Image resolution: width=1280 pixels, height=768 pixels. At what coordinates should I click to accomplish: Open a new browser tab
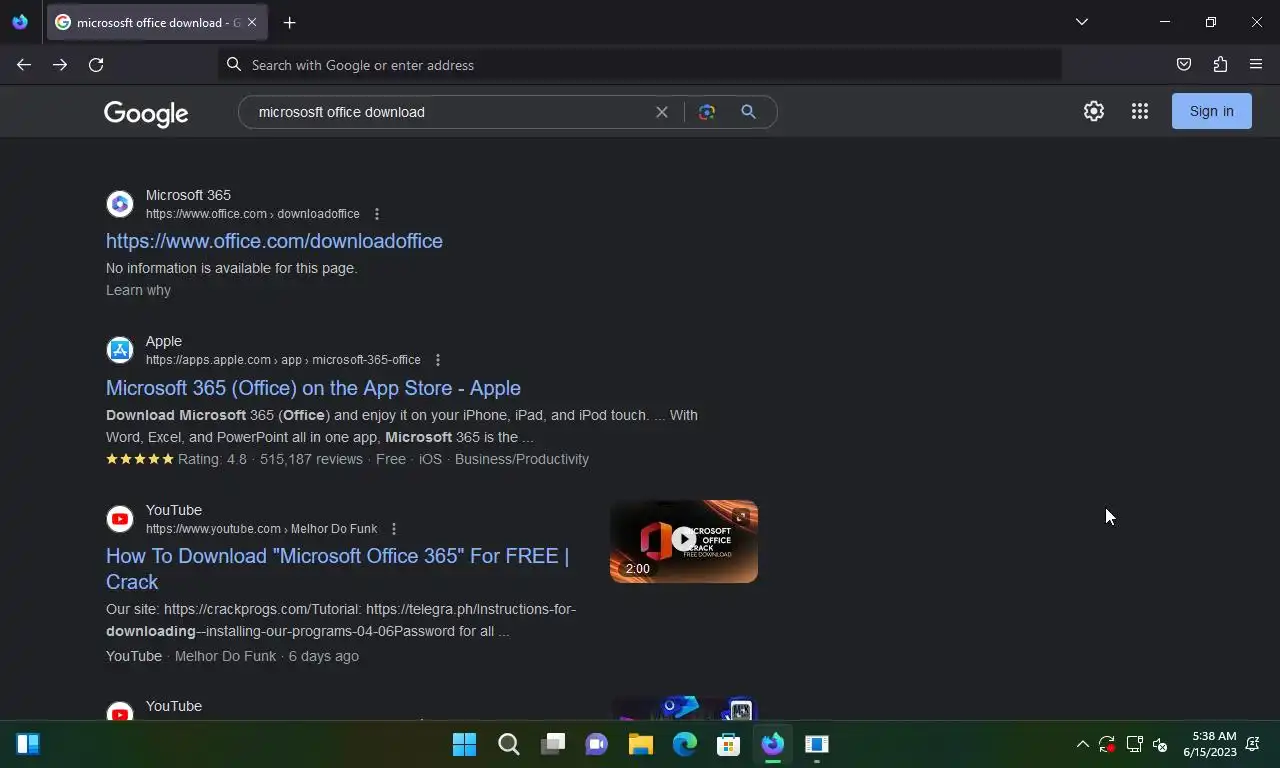pos(289,22)
